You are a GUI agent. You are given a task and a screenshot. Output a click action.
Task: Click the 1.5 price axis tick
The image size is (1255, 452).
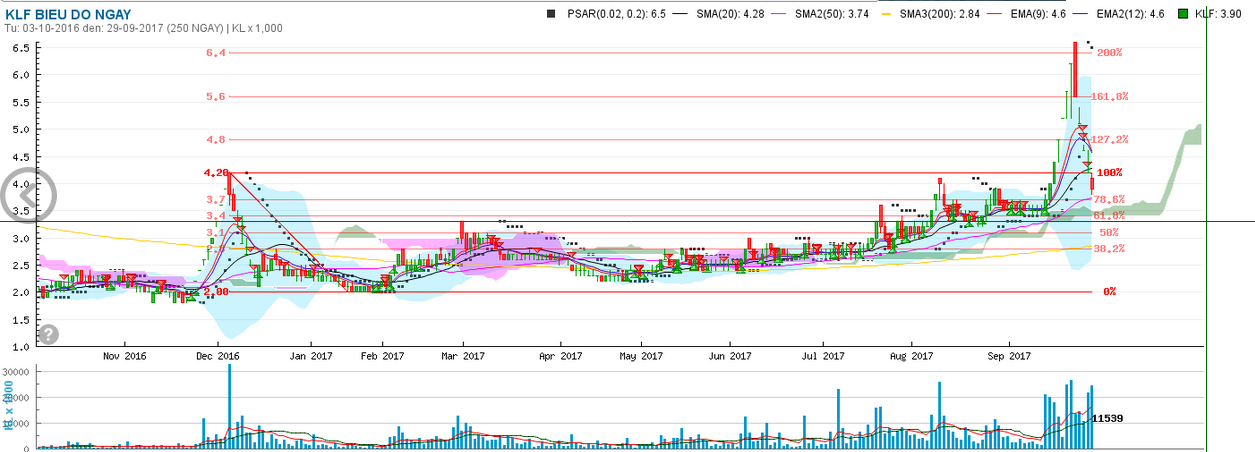[x=22, y=319]
